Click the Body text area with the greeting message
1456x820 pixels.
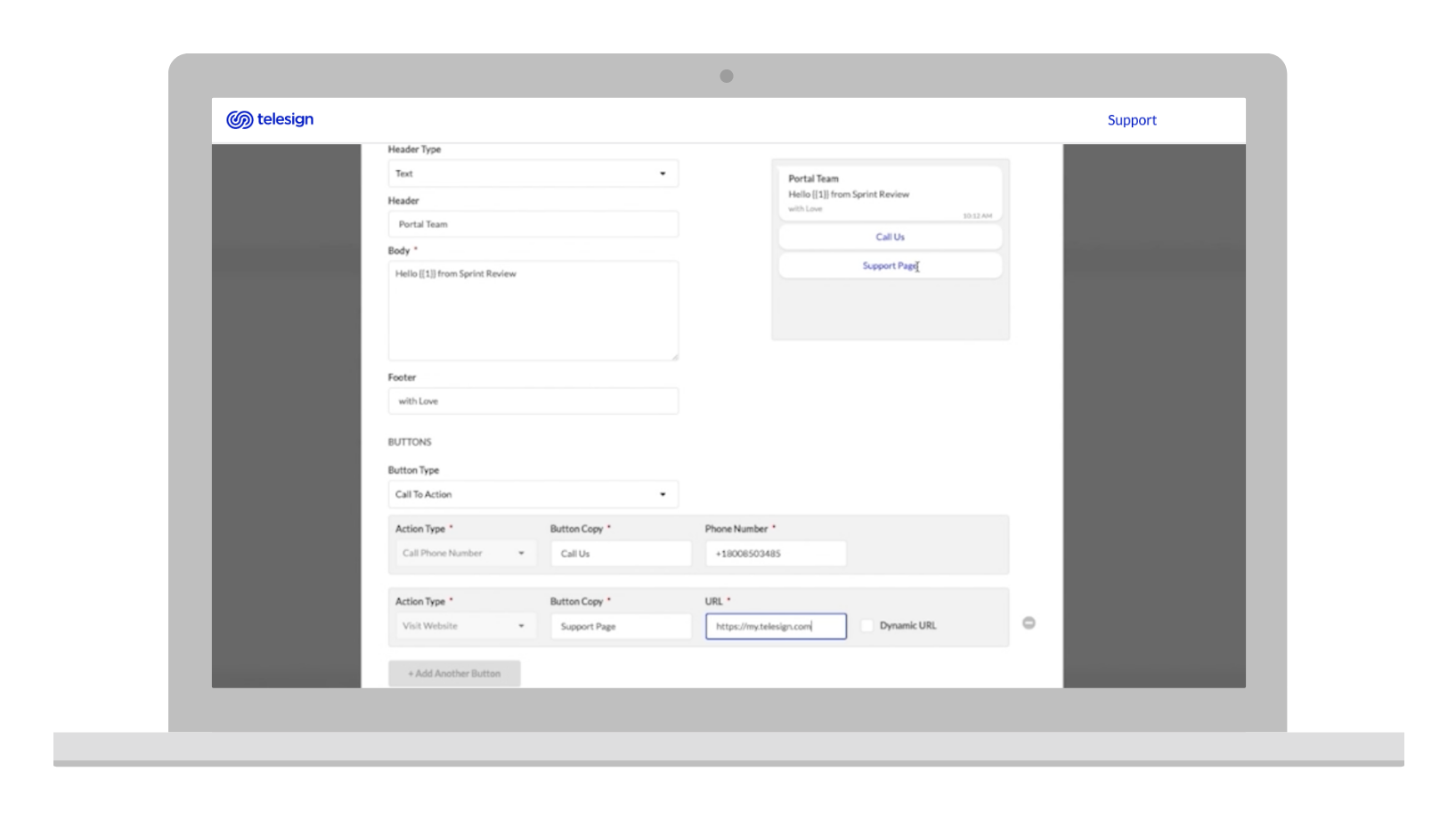click(533, 310)
